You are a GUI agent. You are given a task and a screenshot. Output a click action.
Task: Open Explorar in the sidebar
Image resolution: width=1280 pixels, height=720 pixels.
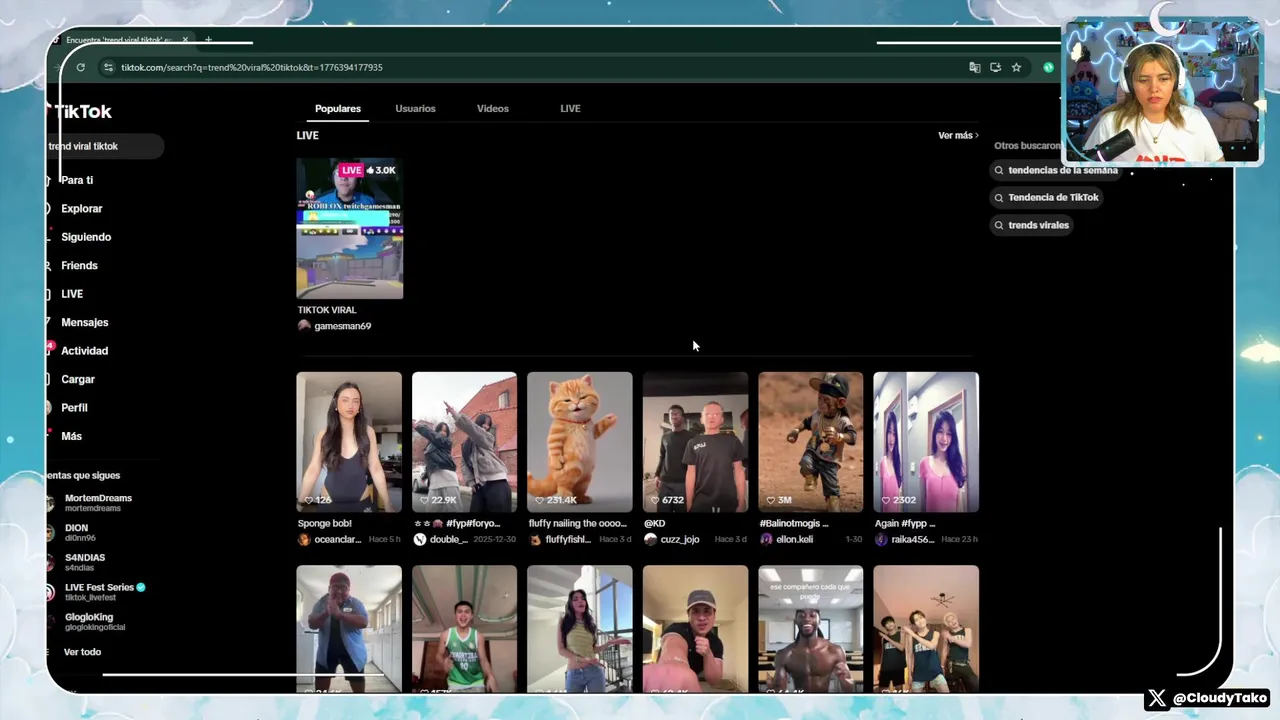[81, 209]
